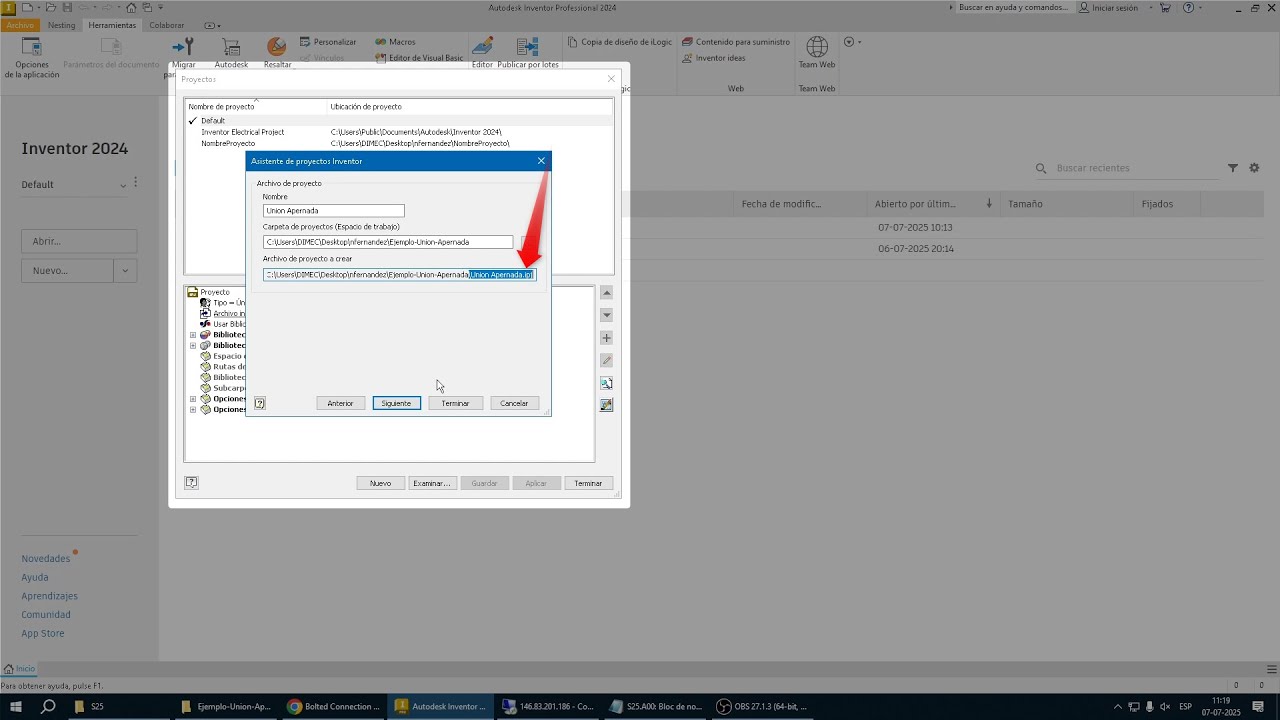Open Contenido para suministro
1280x720 pixels.
[x=736, y=42]
